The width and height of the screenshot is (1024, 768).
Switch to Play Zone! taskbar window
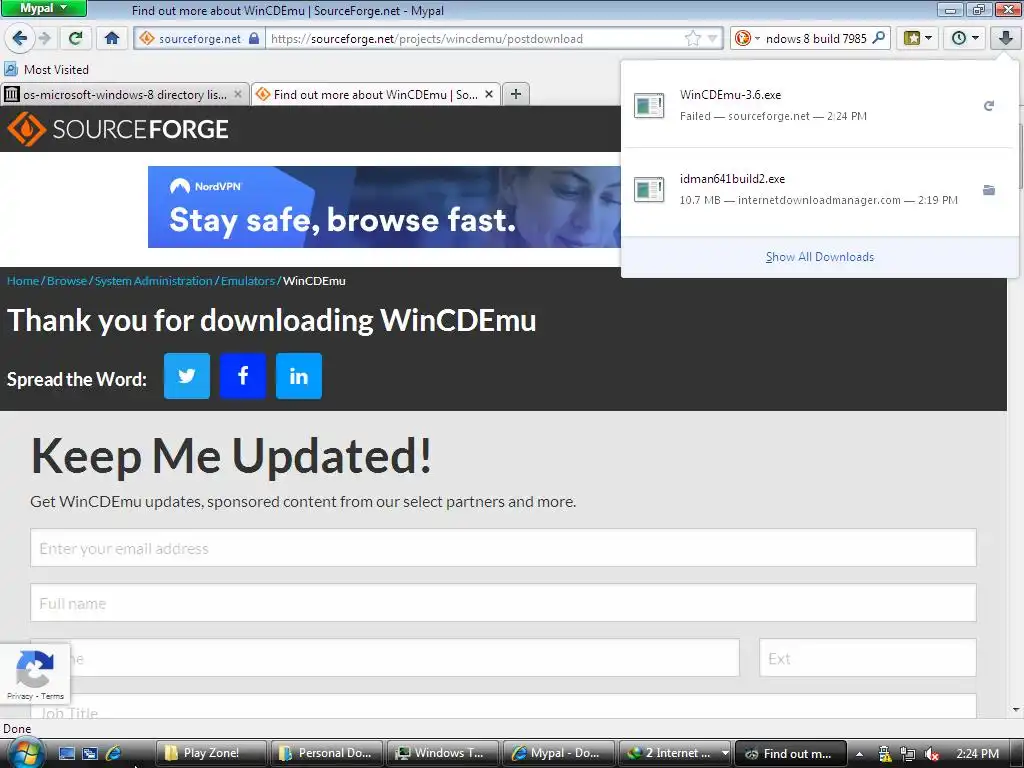pyautogui.click(x=212, y=753)
